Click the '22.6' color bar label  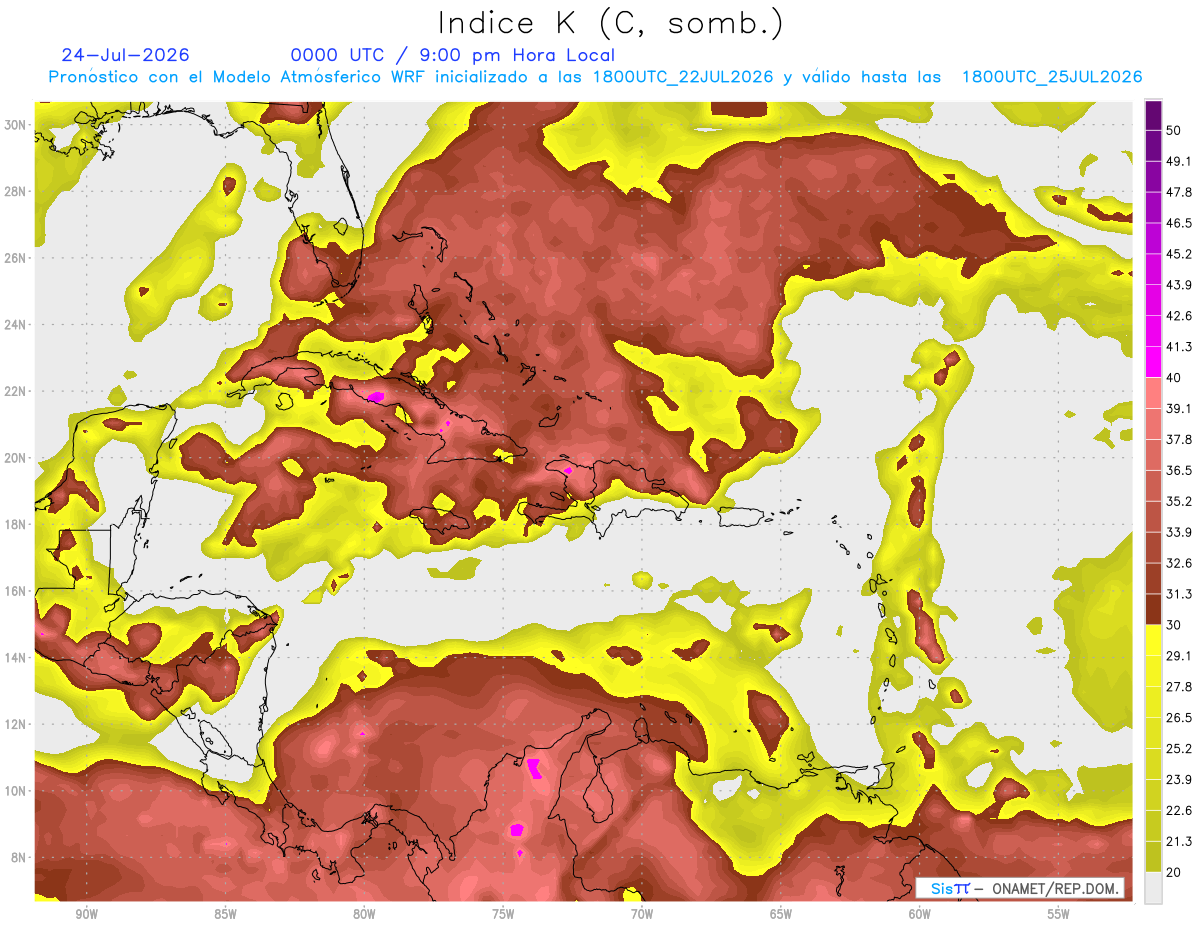point(1179,811)
